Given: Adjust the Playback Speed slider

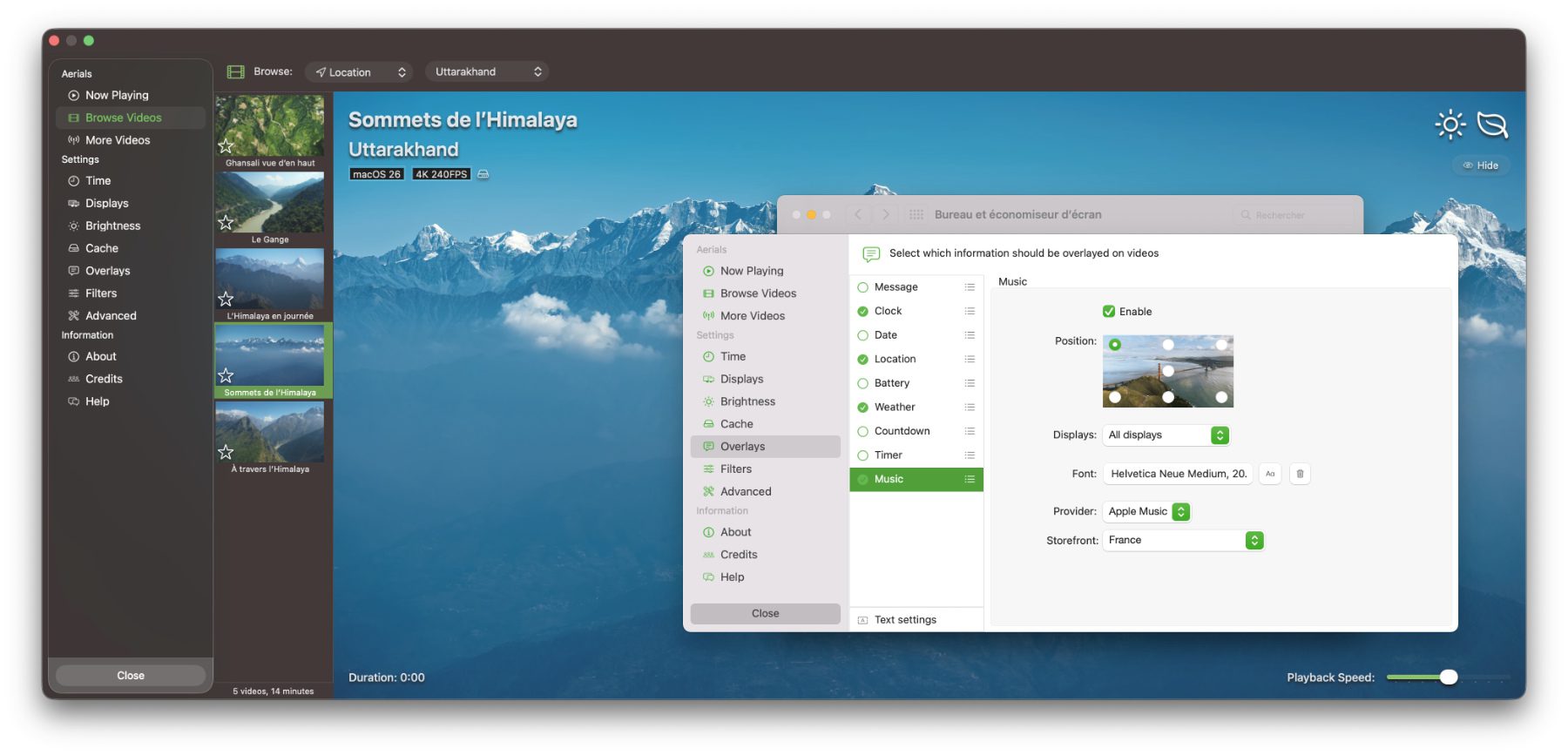Looking at the screenshot, I should pos(1448,677).
